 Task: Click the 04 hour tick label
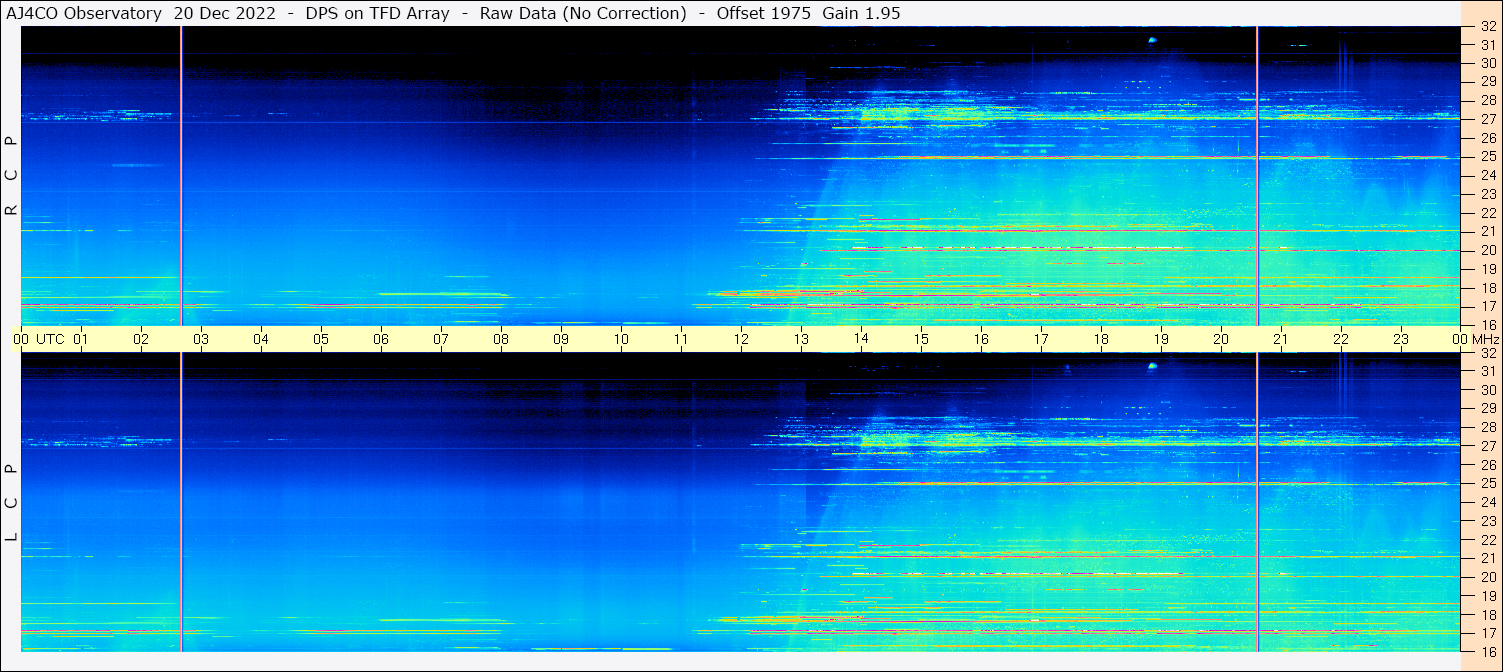[261, 339]
